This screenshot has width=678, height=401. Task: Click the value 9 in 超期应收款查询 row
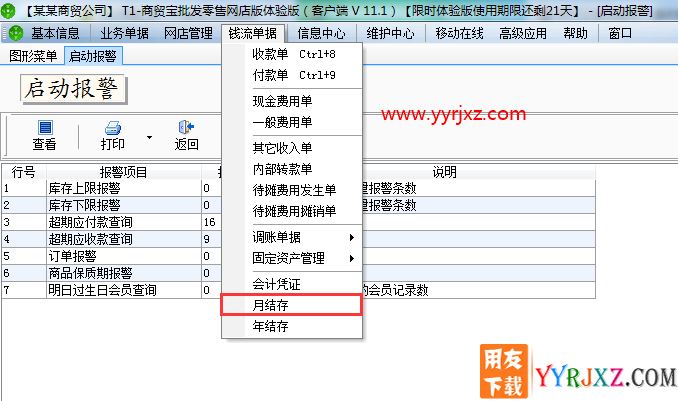click(207, 239)
